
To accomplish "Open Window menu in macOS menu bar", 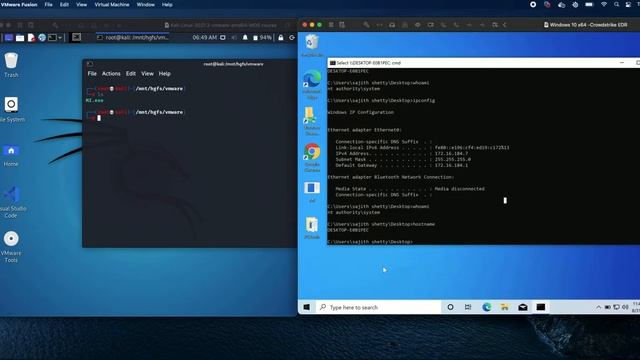I will (x=145, y=4).
